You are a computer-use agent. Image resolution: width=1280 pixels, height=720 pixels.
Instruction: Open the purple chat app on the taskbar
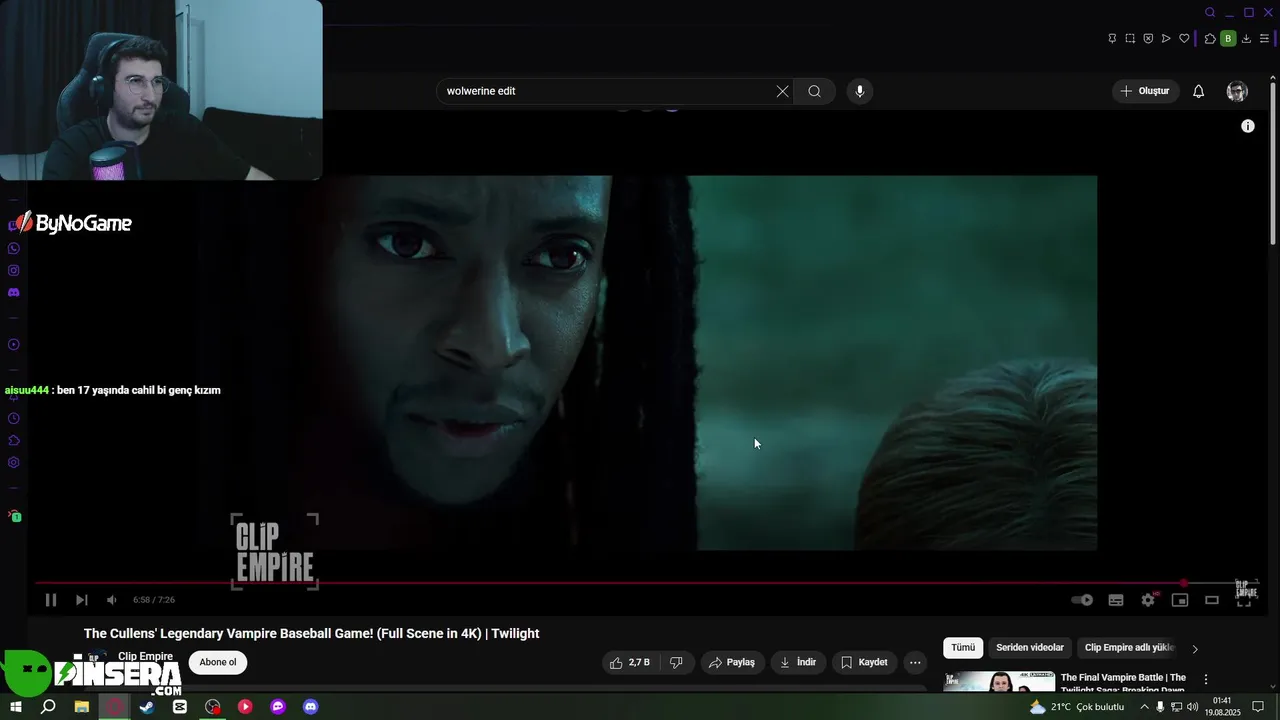click(278, 707)
